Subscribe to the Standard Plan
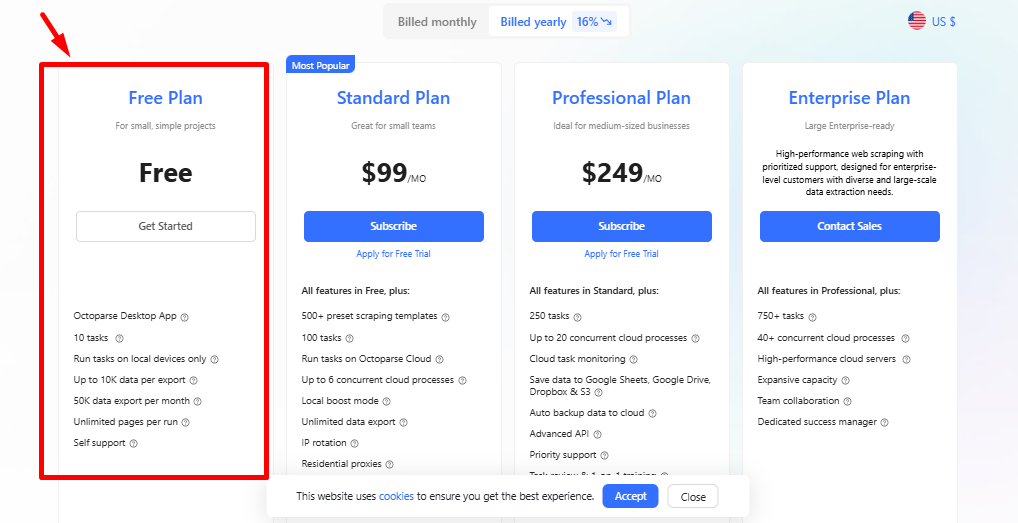Viewport: 1018px width, 523px height. [393, 226]
